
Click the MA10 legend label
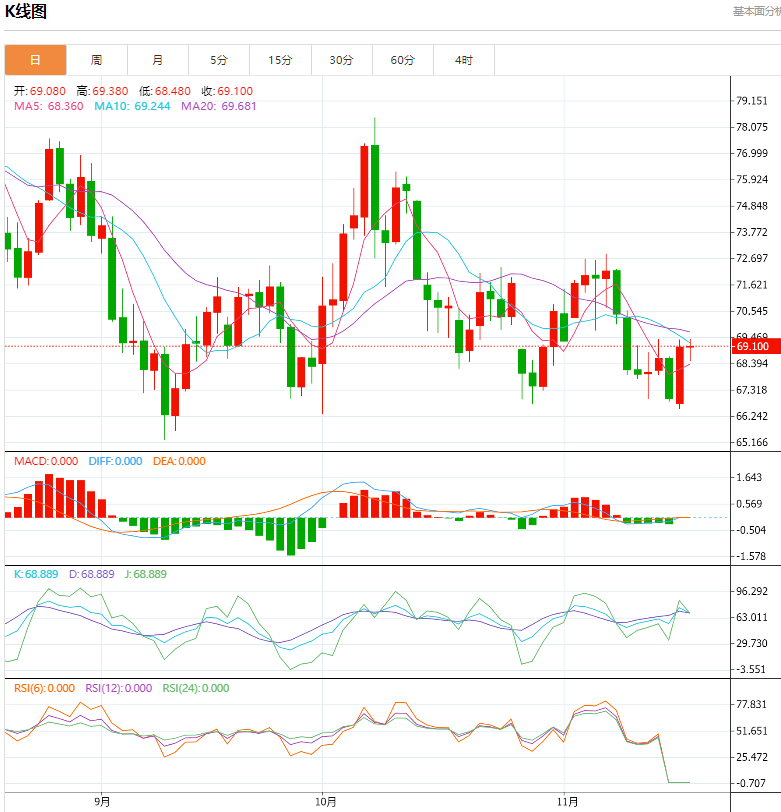click(133, 105)
